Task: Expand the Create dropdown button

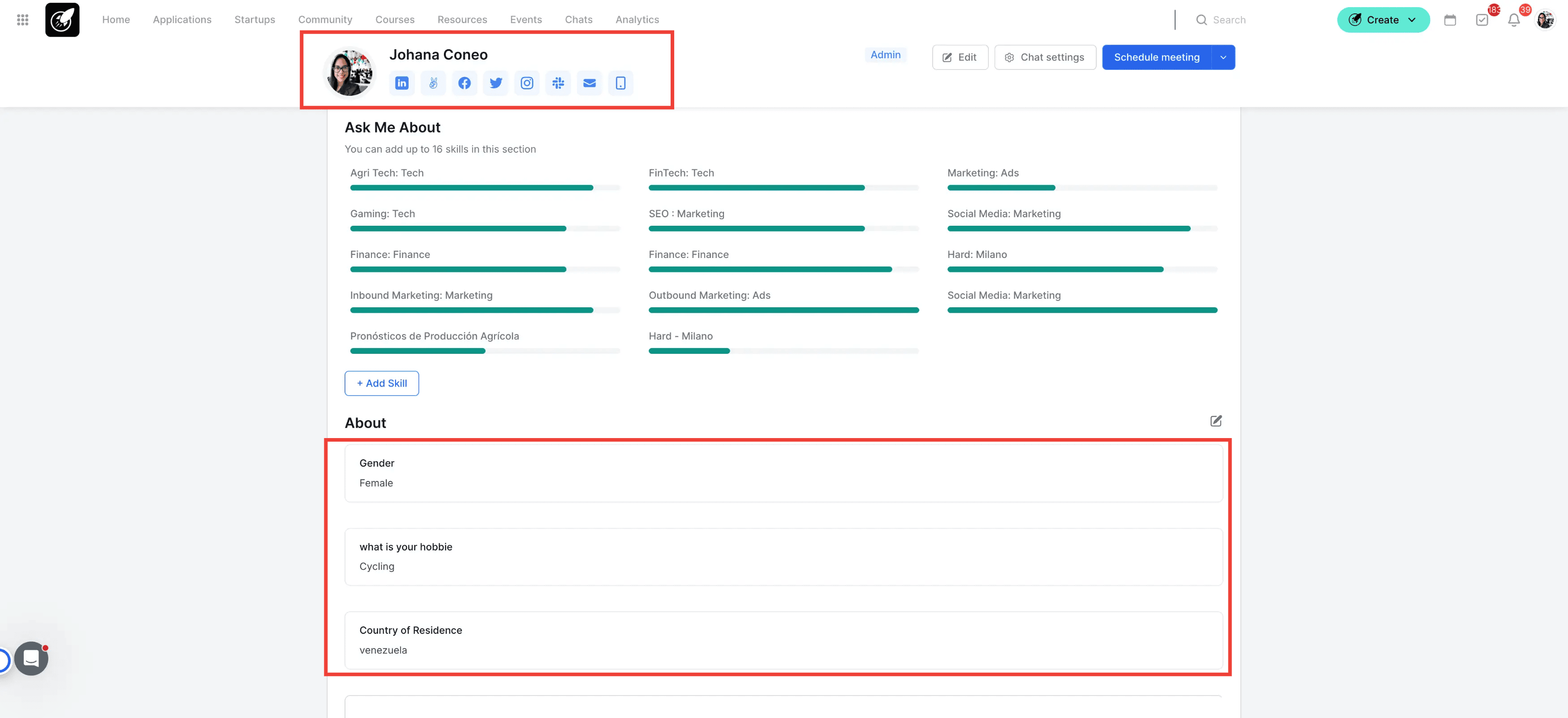Action: [x=1383, y=20]
